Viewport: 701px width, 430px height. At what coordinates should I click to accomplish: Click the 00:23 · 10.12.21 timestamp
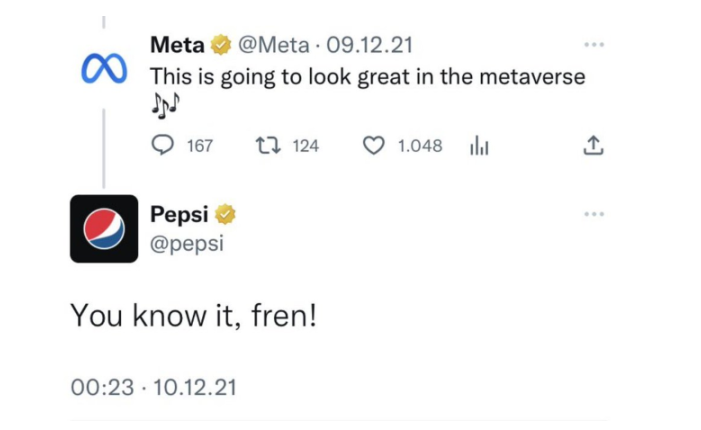click(153, 387)
